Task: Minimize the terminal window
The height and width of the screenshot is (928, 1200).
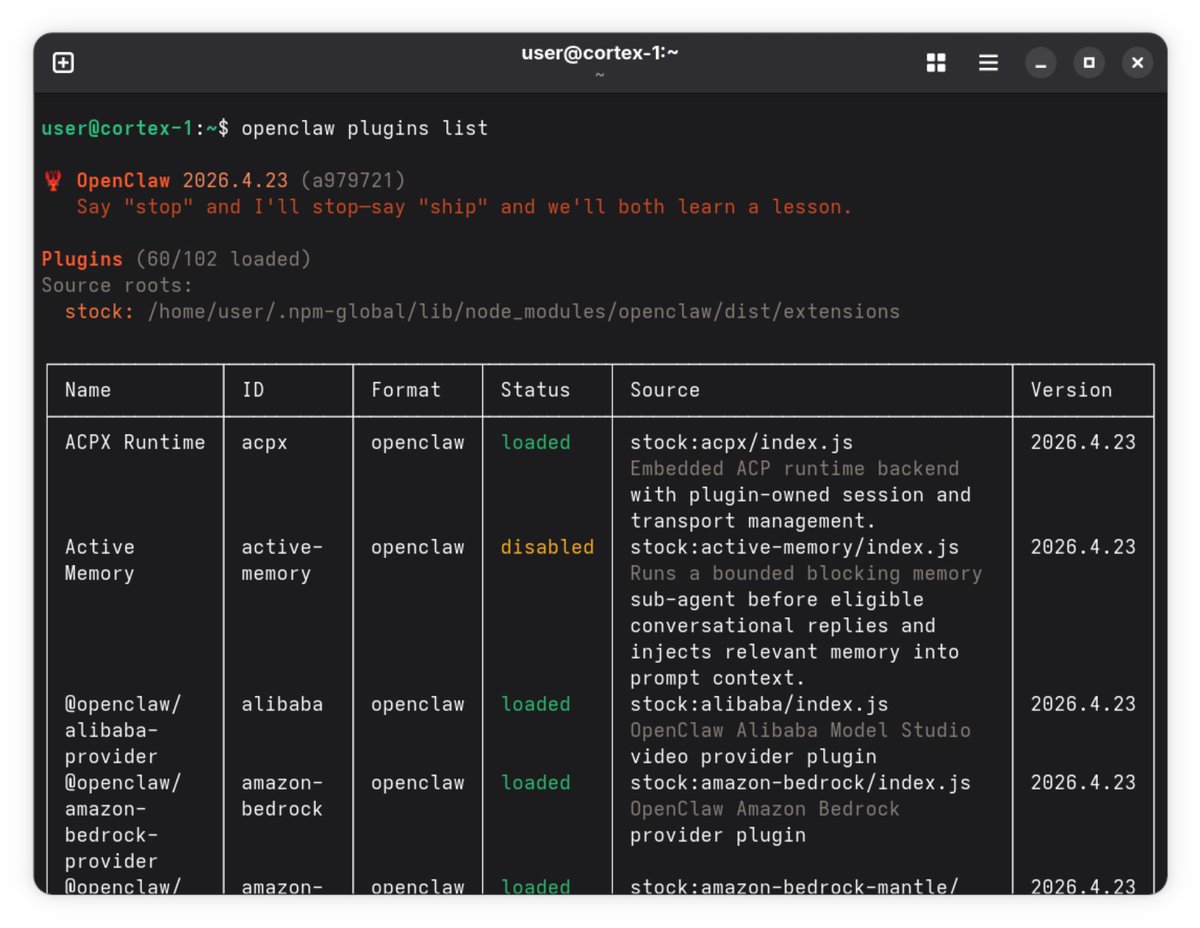Action: tap(1041, 63)
